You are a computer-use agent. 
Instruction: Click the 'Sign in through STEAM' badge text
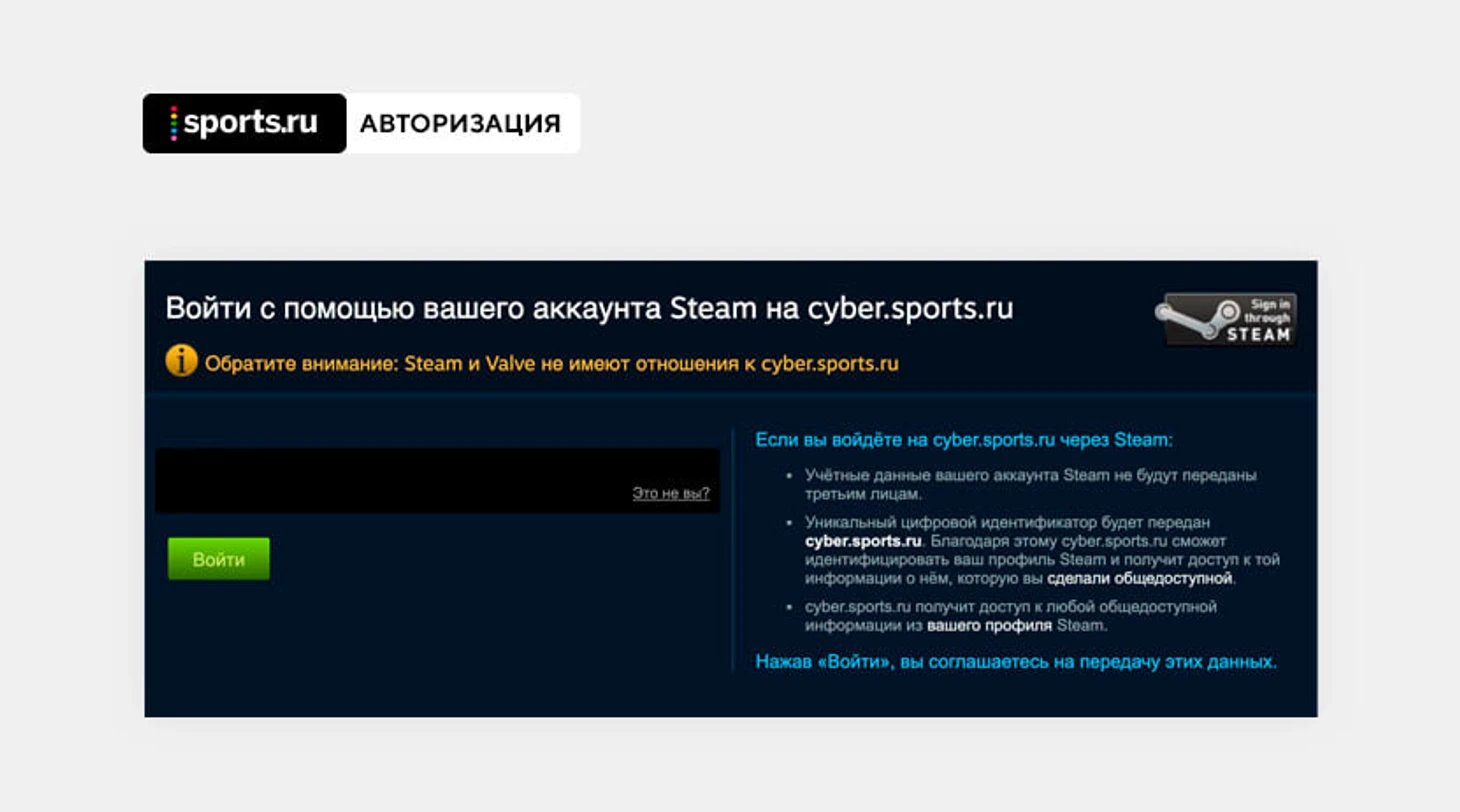[1262, 319]
